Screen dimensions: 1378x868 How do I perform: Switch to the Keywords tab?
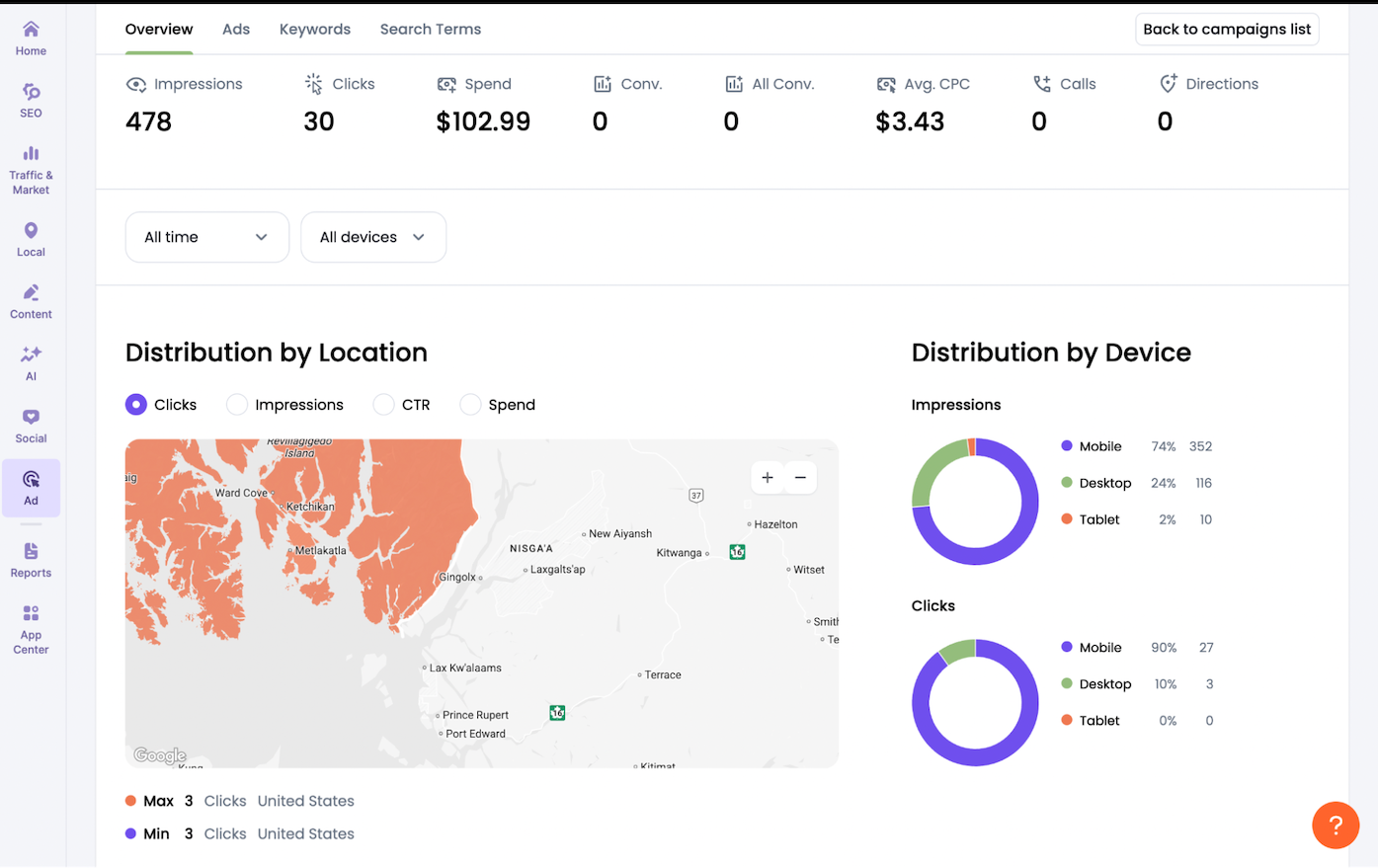click(314, 29)
